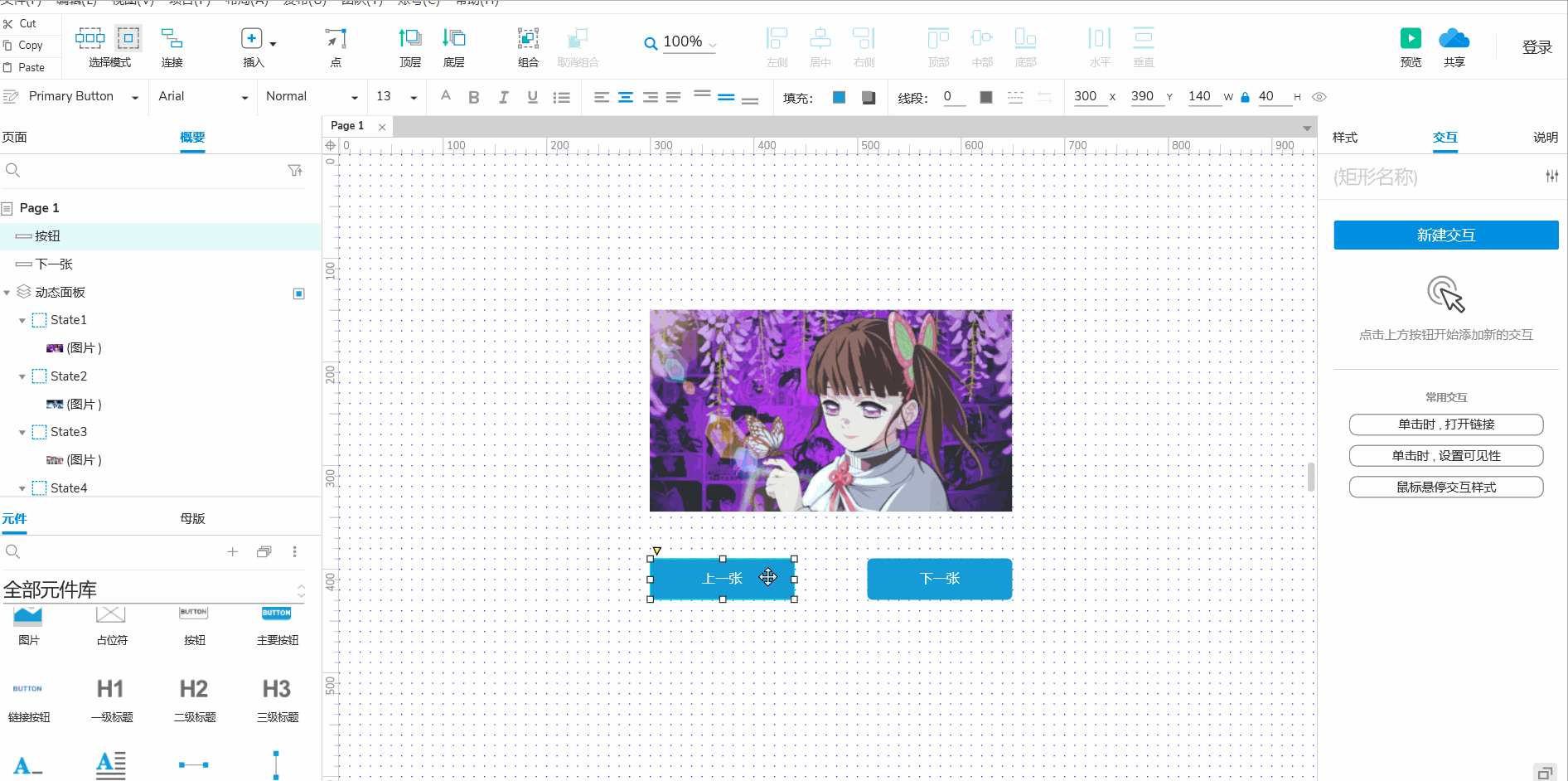Collapse the State3 tree node
The image size is (1568, 781).
[22, 433]
